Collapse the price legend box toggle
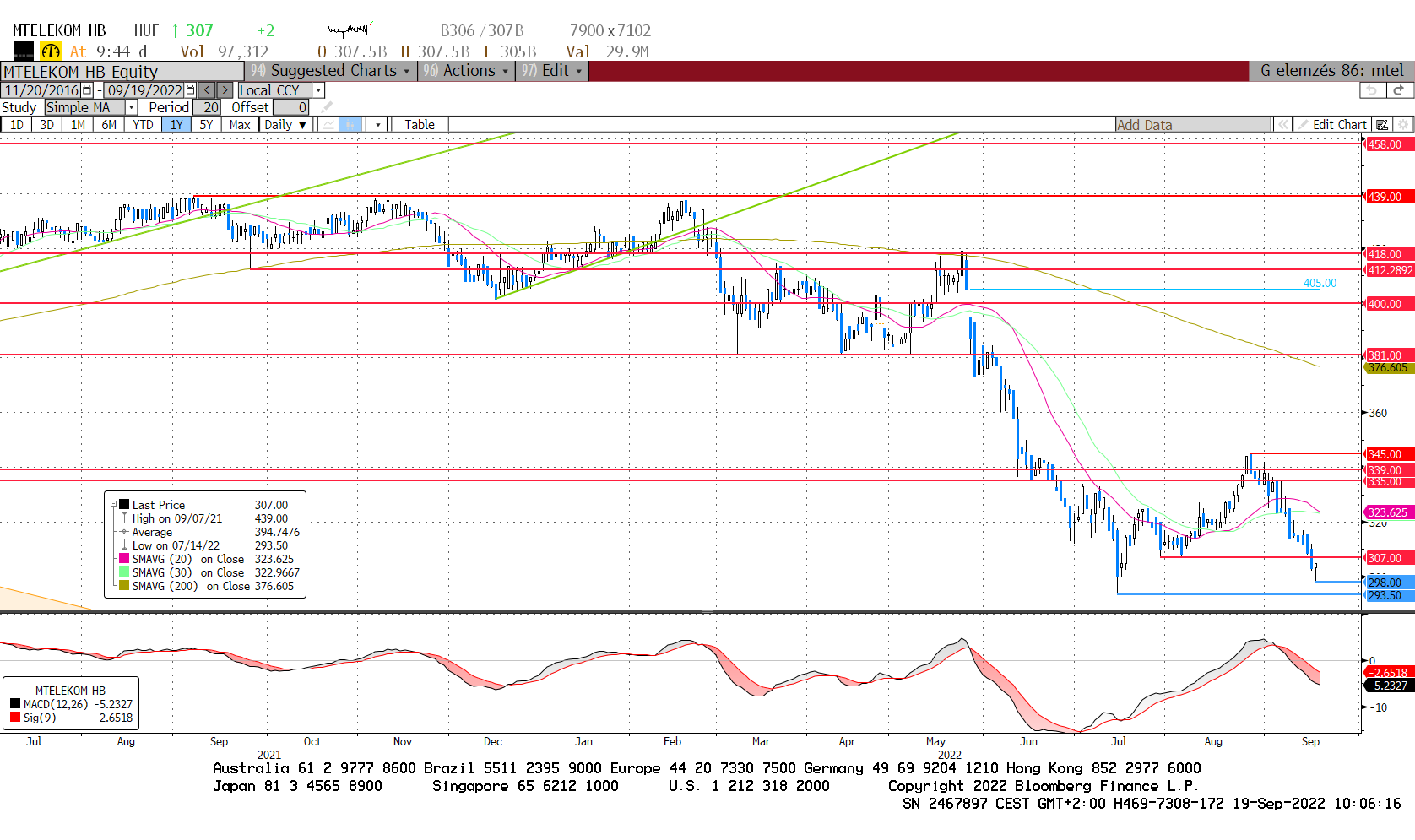This screenshot has height=840, width=1415. click(x=113, y=505)
